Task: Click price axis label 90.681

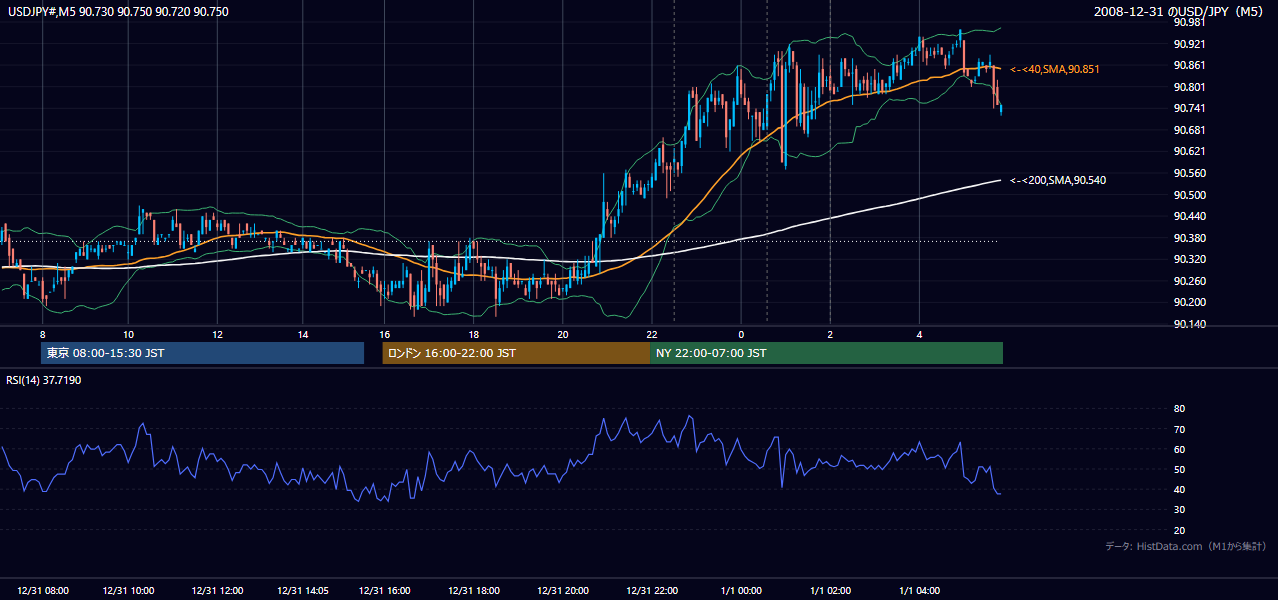Action: coord(1189,130)
